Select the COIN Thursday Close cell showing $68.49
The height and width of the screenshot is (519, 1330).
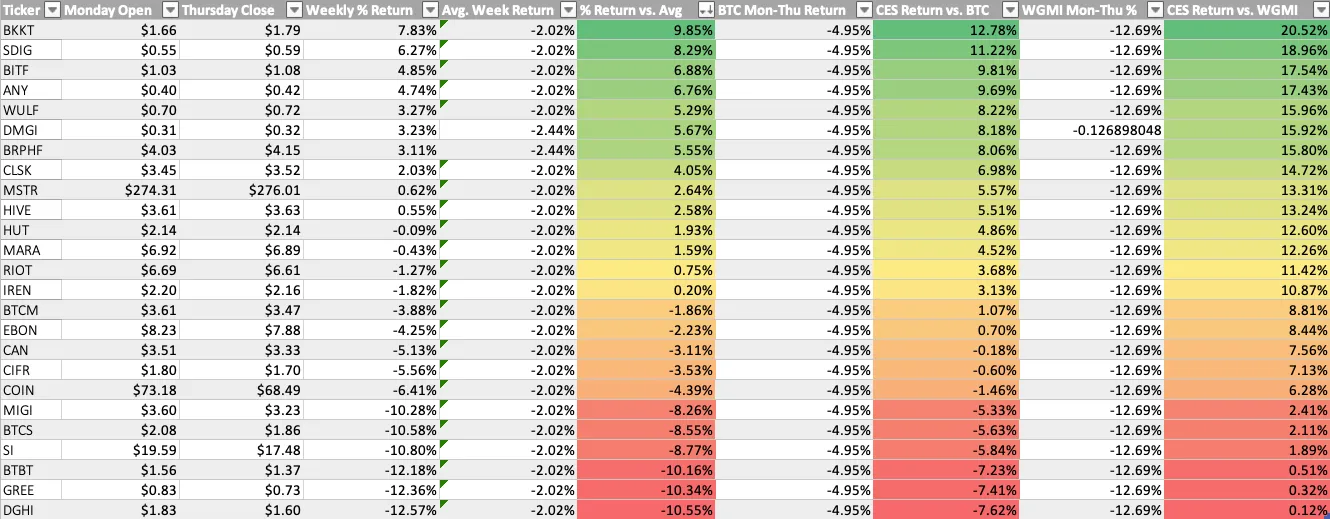(241, 390)
